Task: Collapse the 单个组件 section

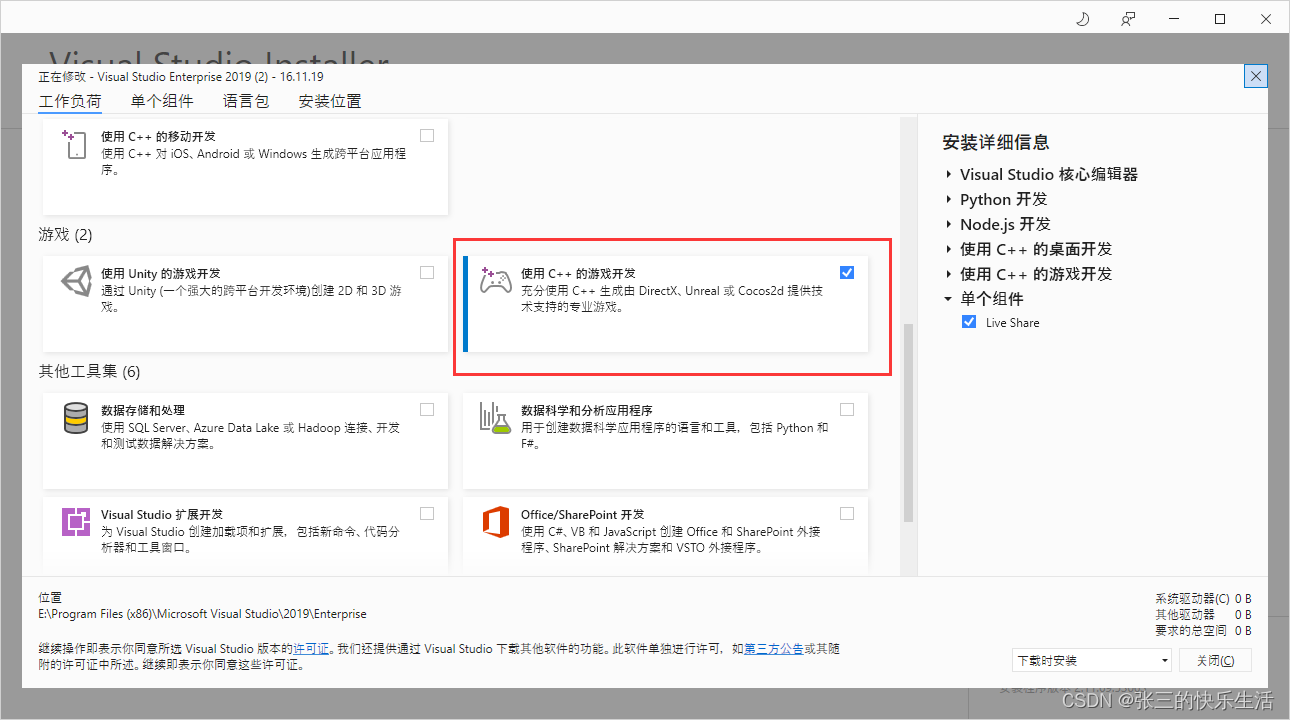Action: click(x=948, y=299)
